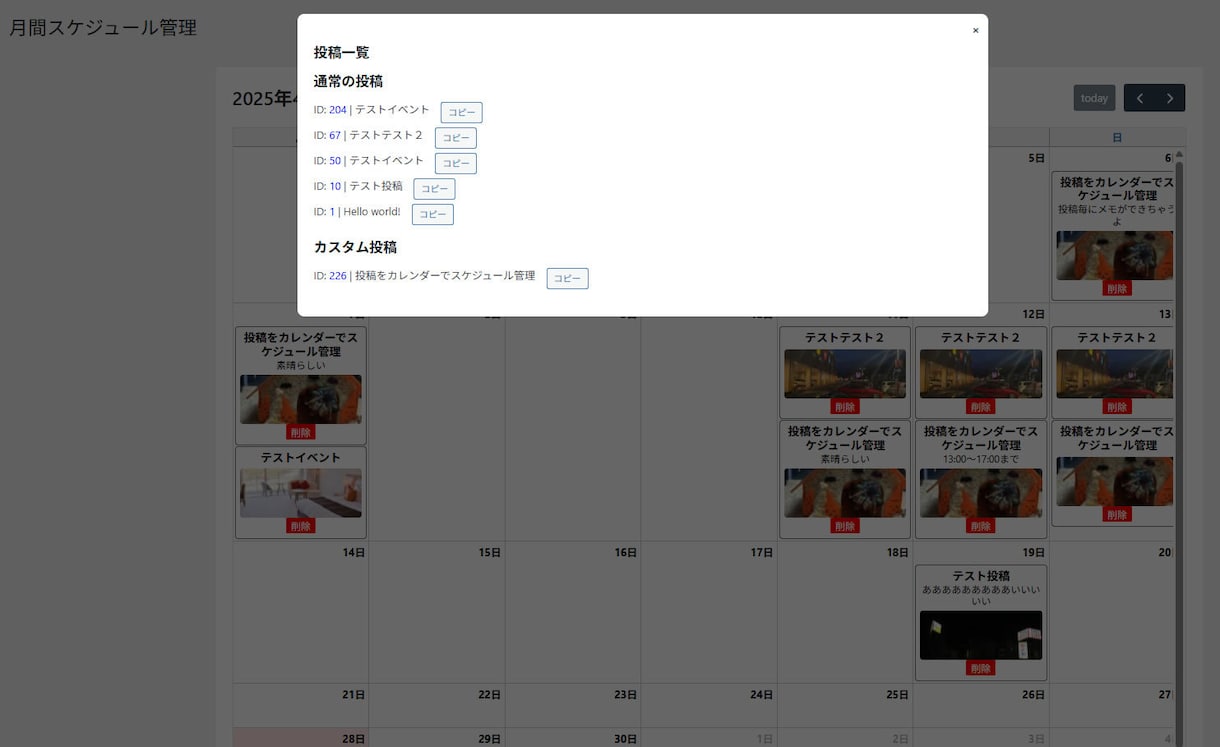1220x747 pixels.
Task: Delete the テストテスト２ event on the 13th
Action: coord(1117,407)
